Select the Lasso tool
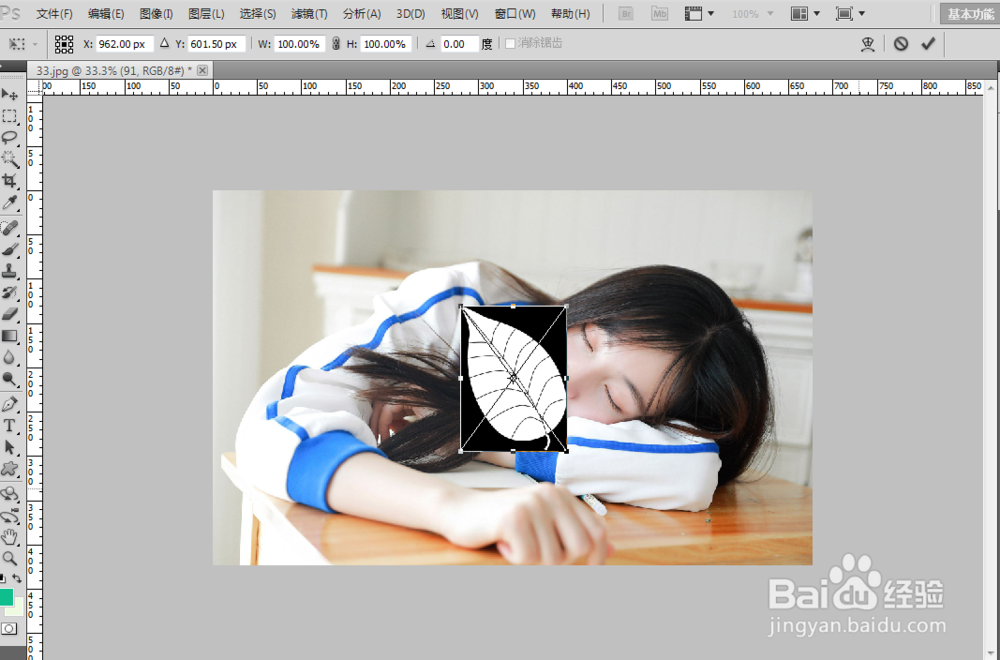 [10, 138]
